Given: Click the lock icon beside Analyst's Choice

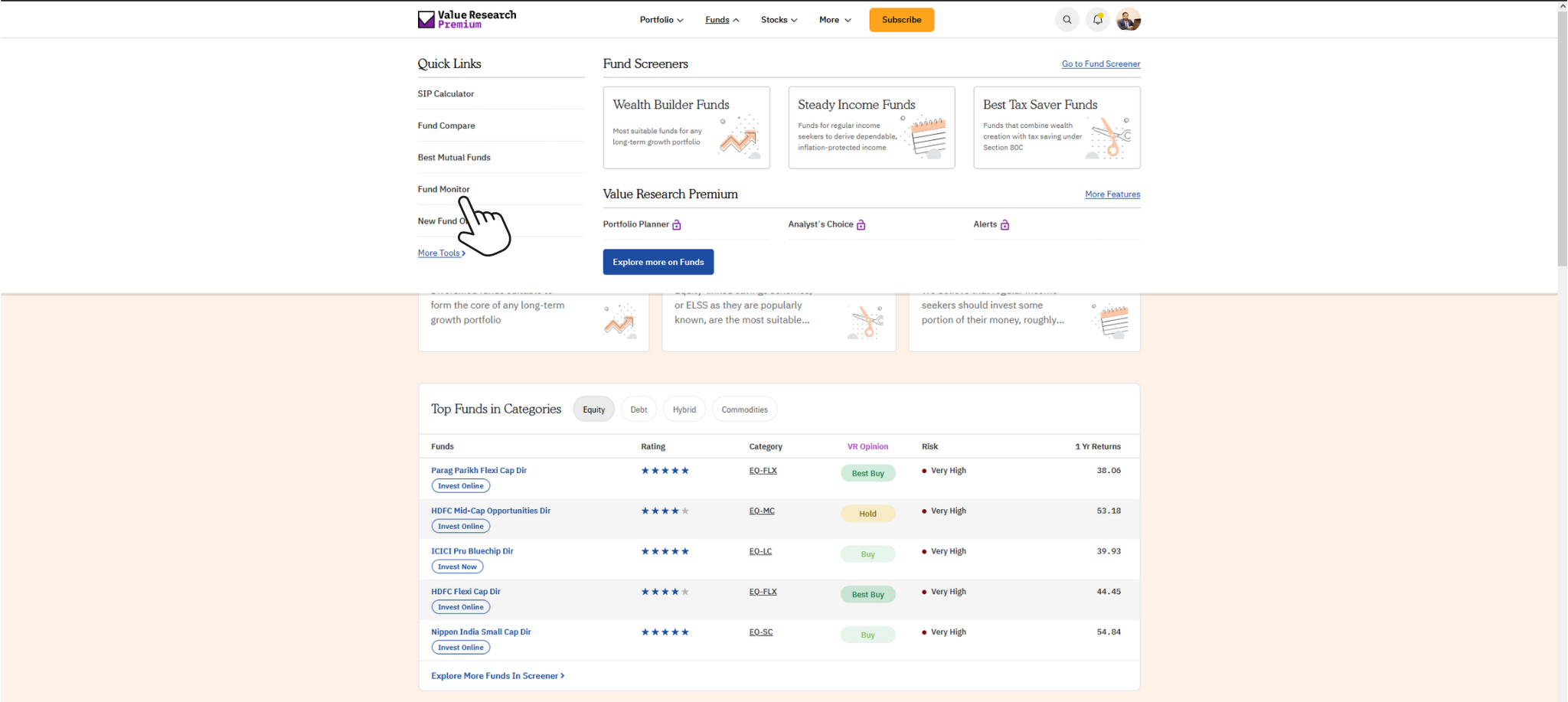Looking at the screenshot, I should coord(862,224).
